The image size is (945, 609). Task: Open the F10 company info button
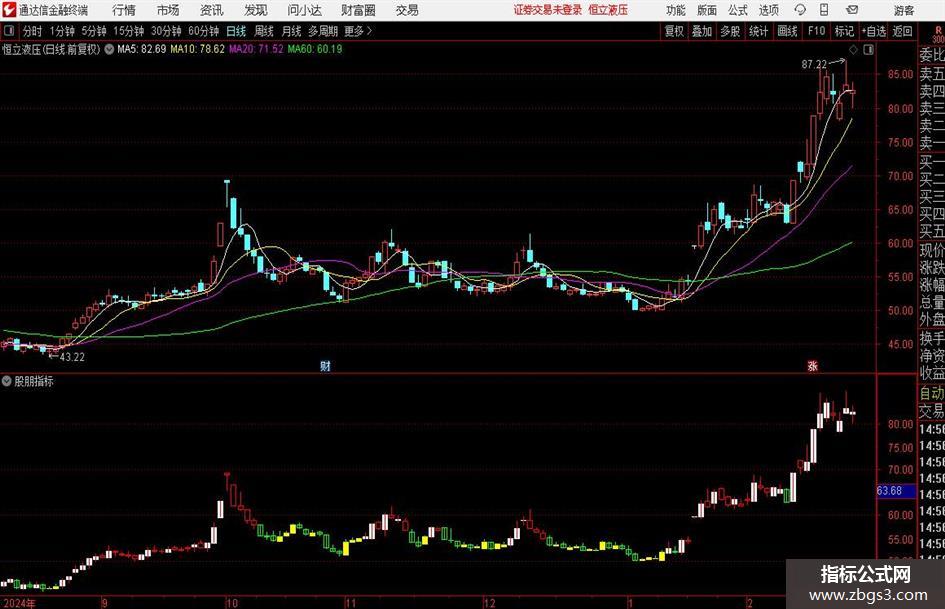tap(816, 31)
